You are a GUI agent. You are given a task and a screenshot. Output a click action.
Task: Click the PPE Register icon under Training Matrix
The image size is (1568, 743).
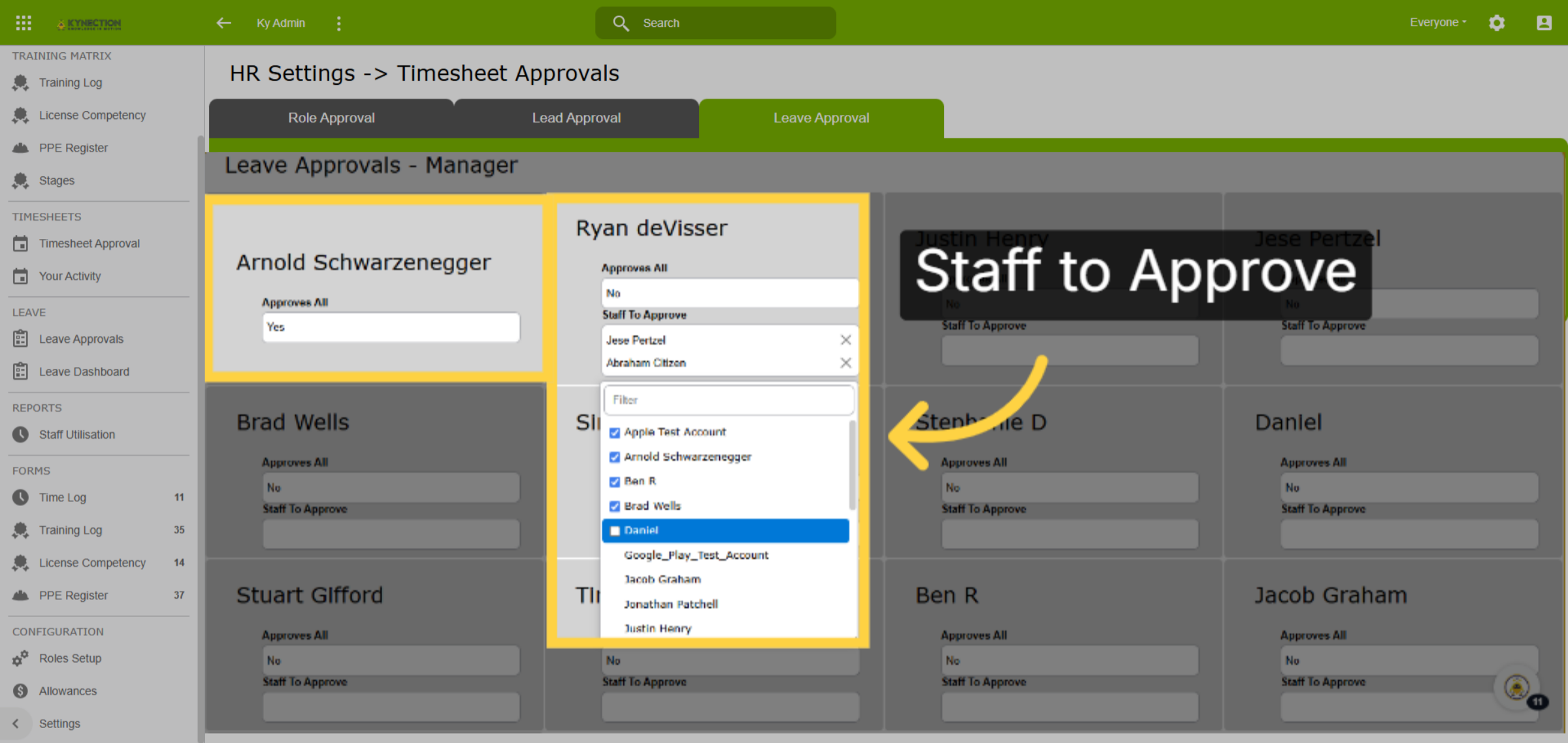pyautogui.click(x=20, y=148)
